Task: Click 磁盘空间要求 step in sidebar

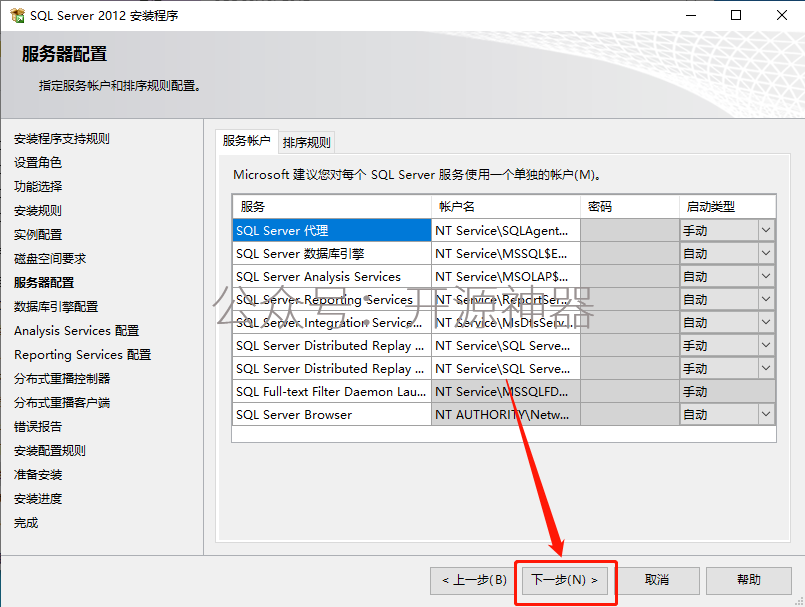Action: (x=50, y=259)
